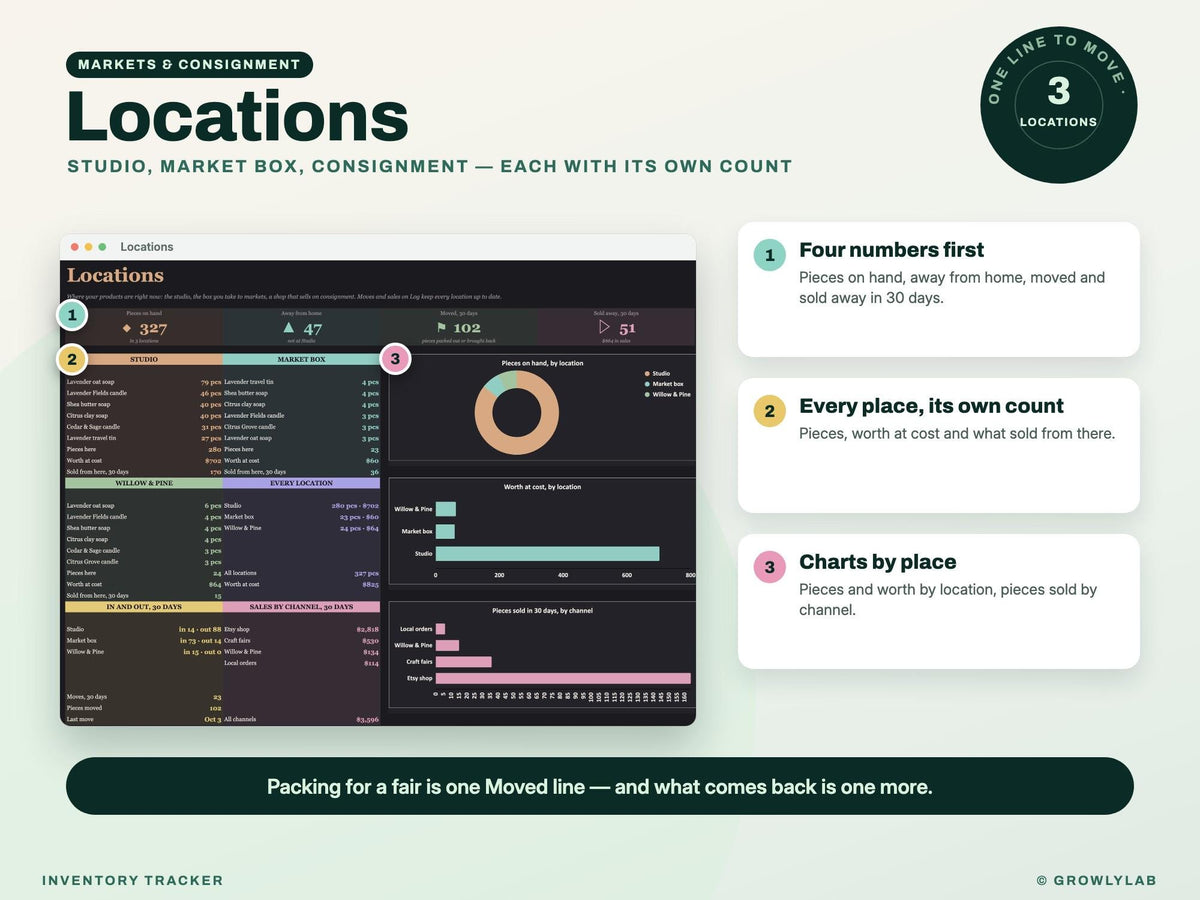Viewport: 1200px width, 900px height.
Task: Open the Willow & Pine section header
Action: click(x=144, y=483)
